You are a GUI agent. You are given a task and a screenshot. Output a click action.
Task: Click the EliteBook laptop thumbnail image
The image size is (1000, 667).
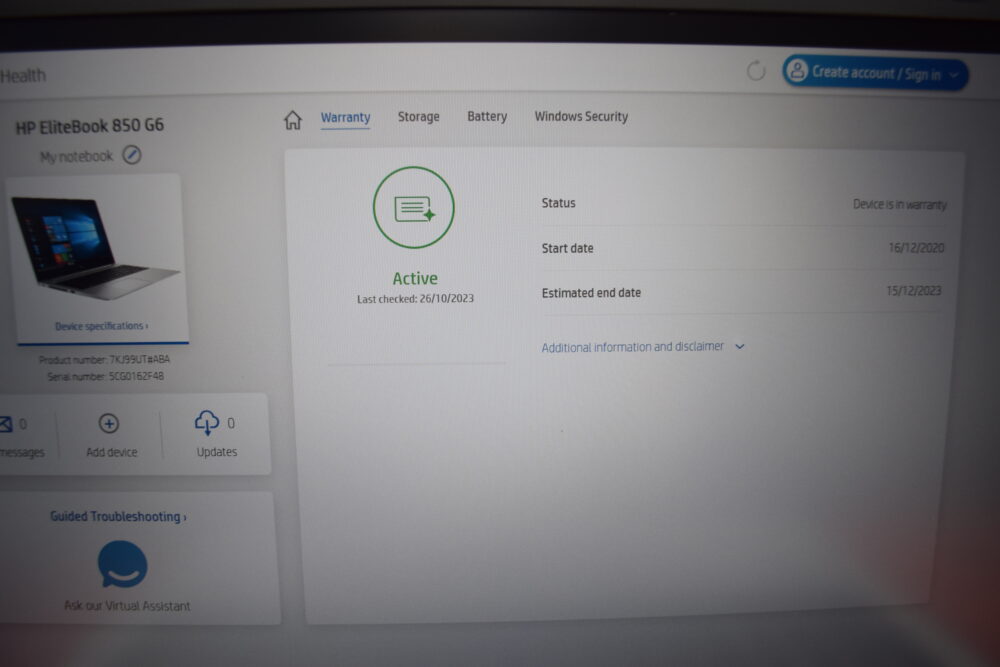94,247
